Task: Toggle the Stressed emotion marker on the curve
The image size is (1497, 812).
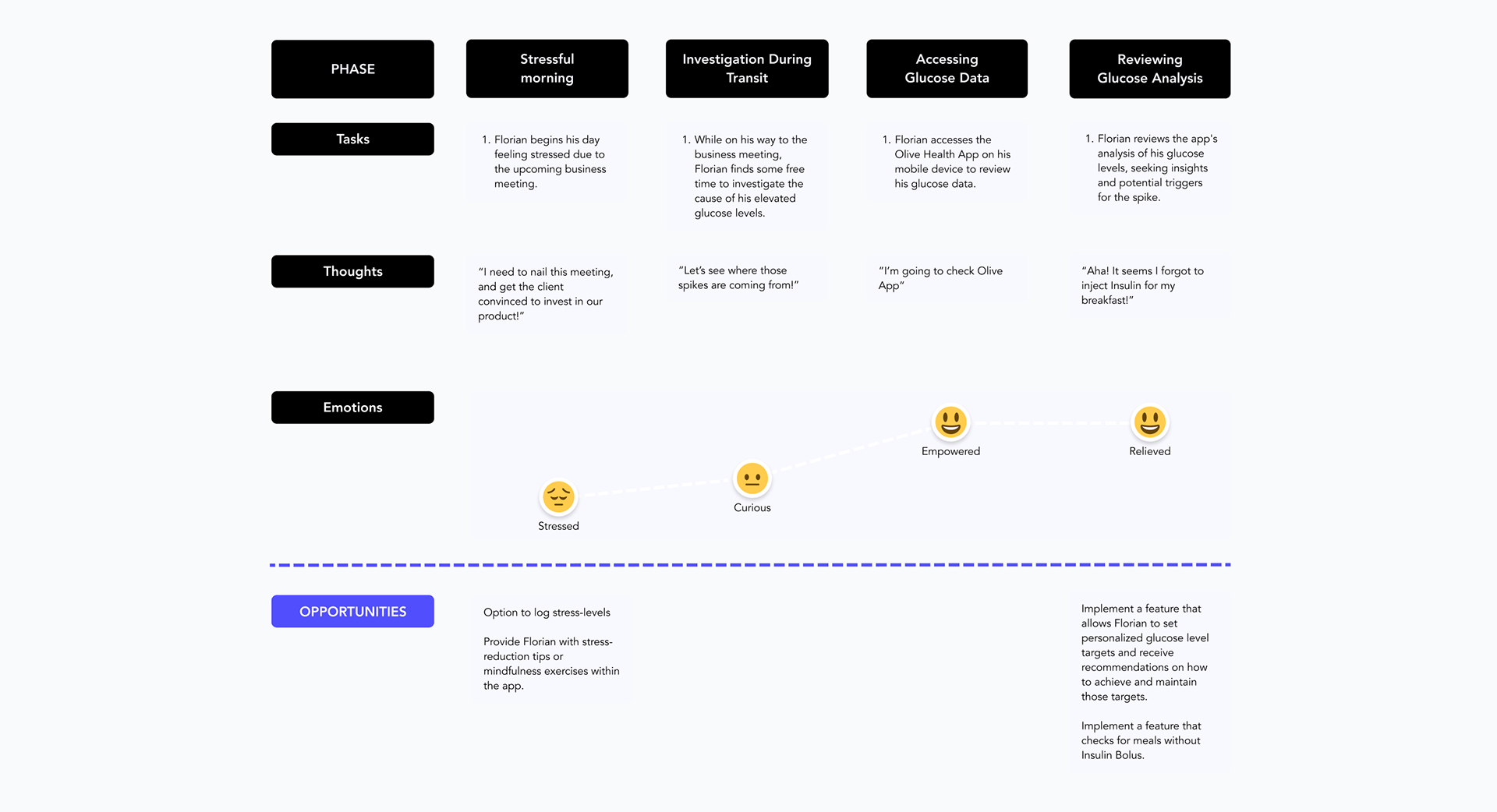Action: point(558,497)
